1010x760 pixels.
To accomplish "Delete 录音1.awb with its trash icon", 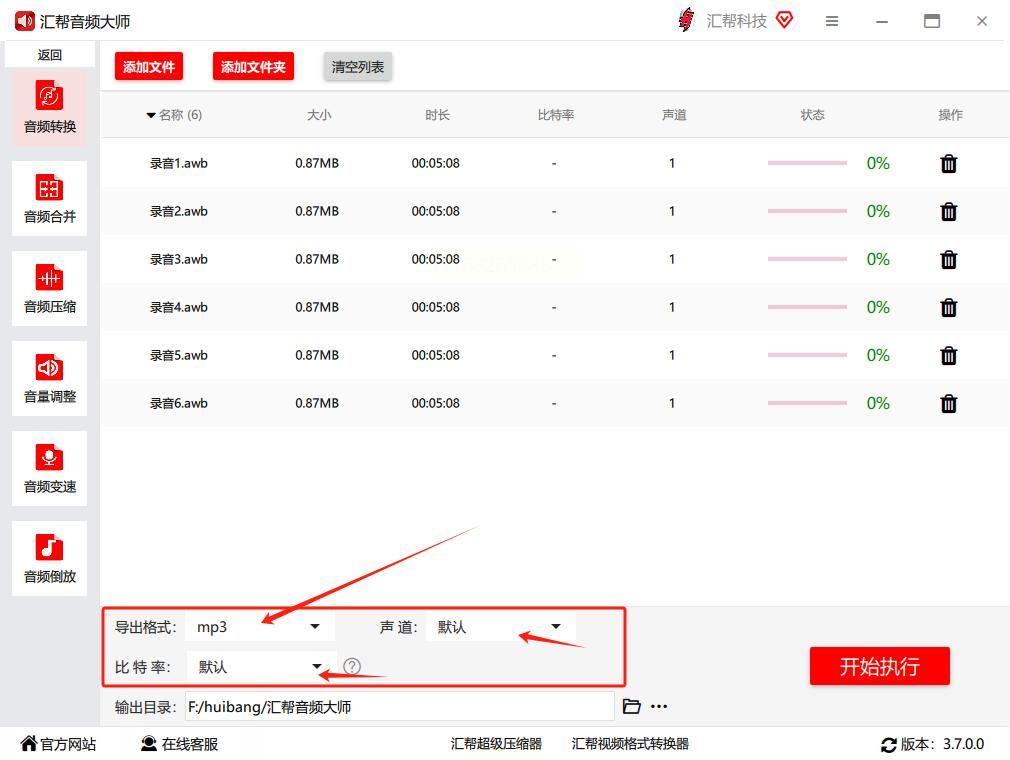I will point(948,164).
